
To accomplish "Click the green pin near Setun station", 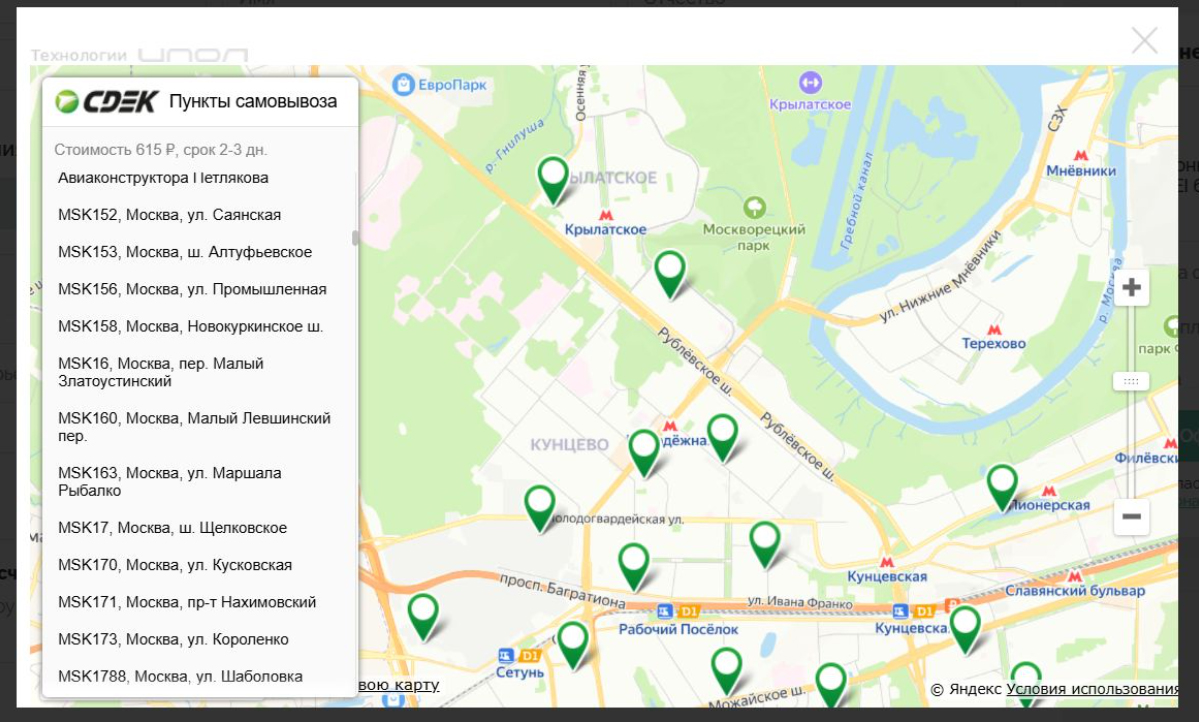I will coord(573,641).
